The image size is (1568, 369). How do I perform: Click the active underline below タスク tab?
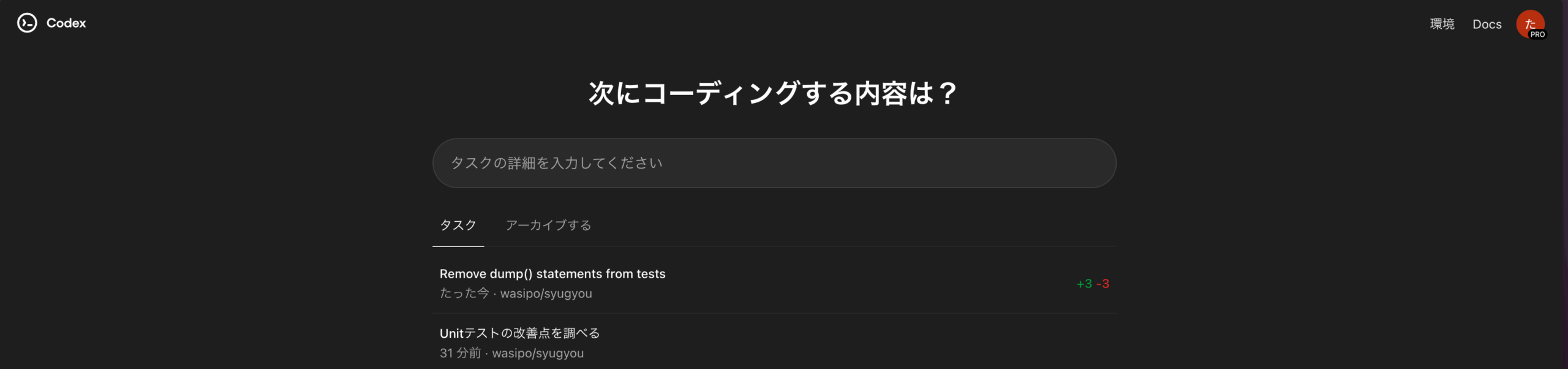point(458,246)
